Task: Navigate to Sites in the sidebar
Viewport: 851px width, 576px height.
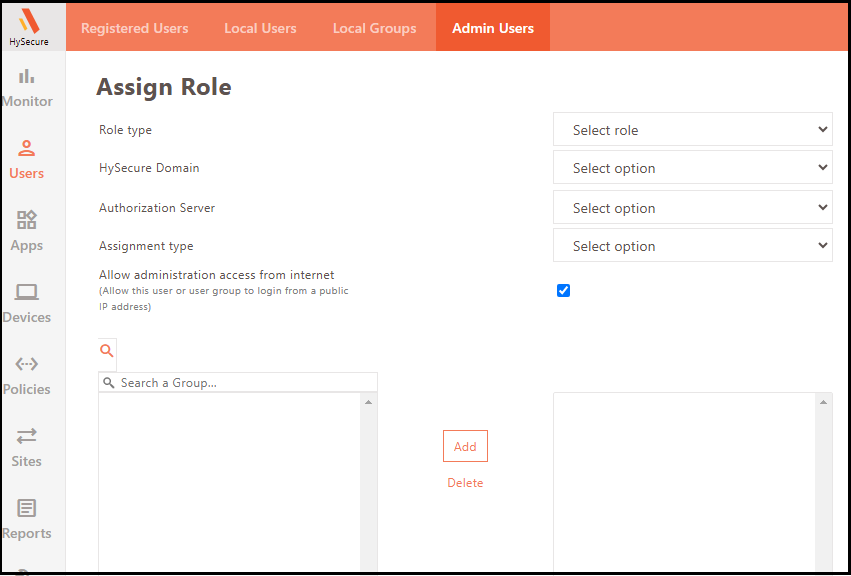Action: [27, 447]
